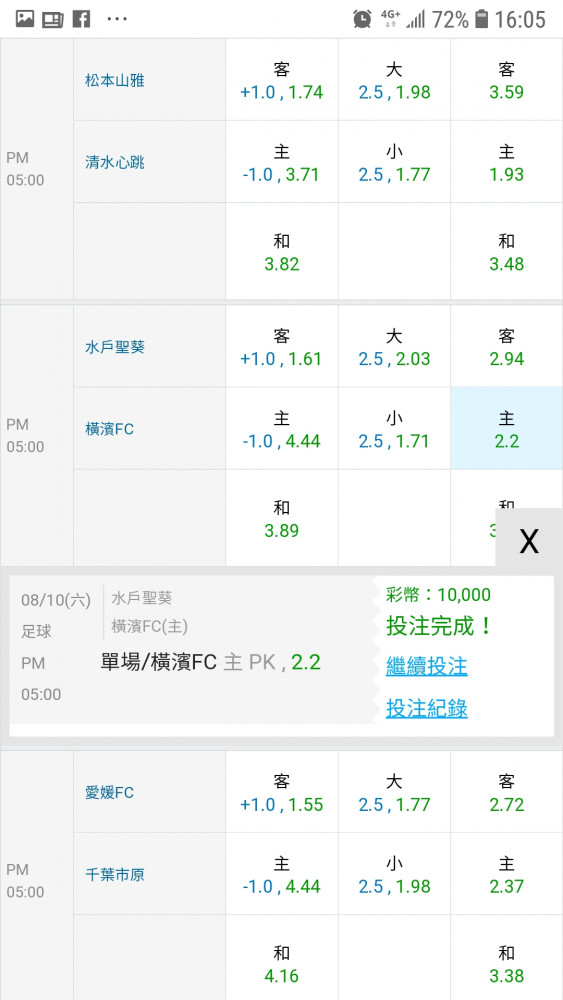Viewport: 563px width, 1000px height.
Task: Select 松本山雅 handicap +1.0, 1.74
Action: 281,80
